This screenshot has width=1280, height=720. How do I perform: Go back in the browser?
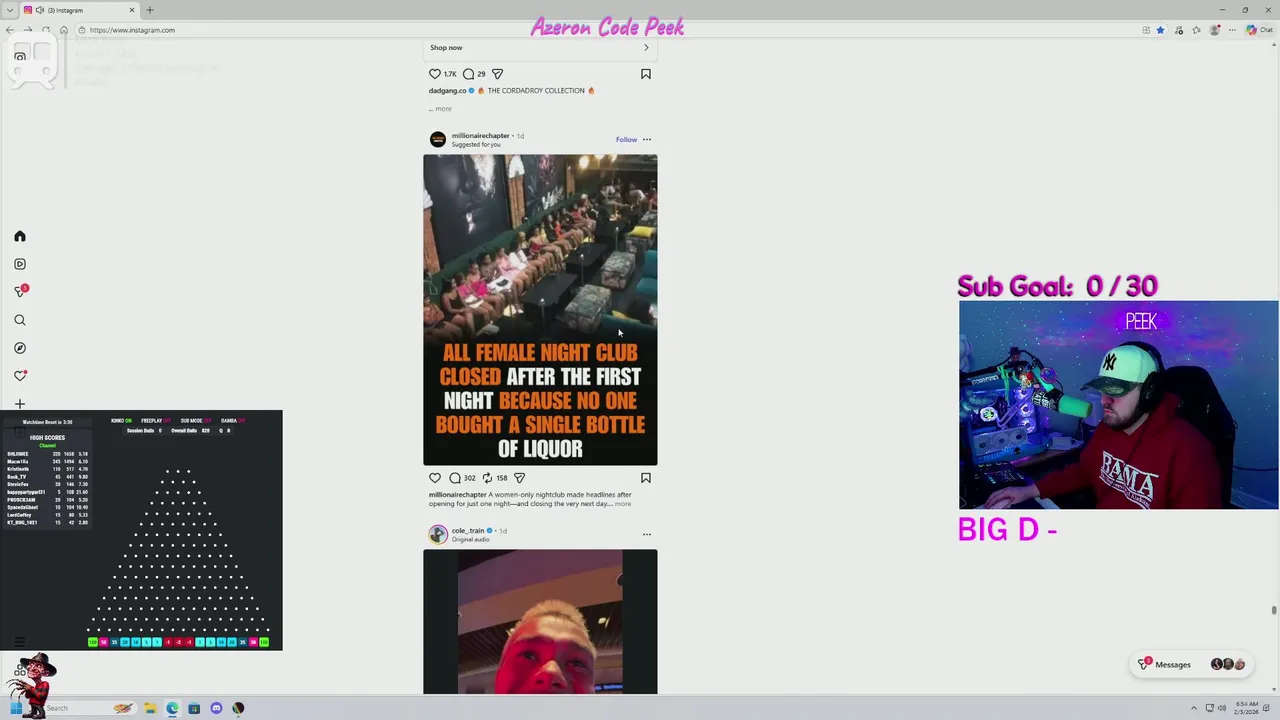coord(10,30)
